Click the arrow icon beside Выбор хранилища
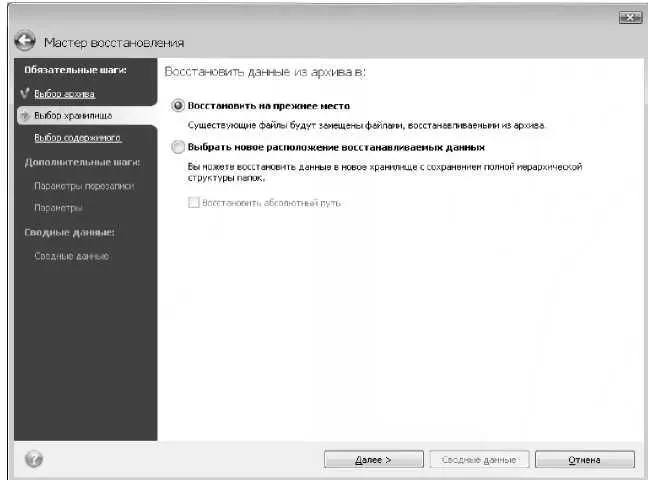 coord(25,115)
